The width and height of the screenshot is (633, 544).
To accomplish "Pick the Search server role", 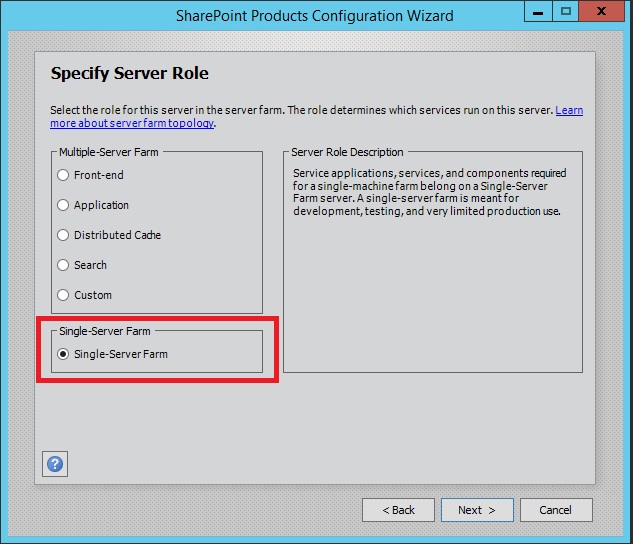I will click(x=63, y=265).
